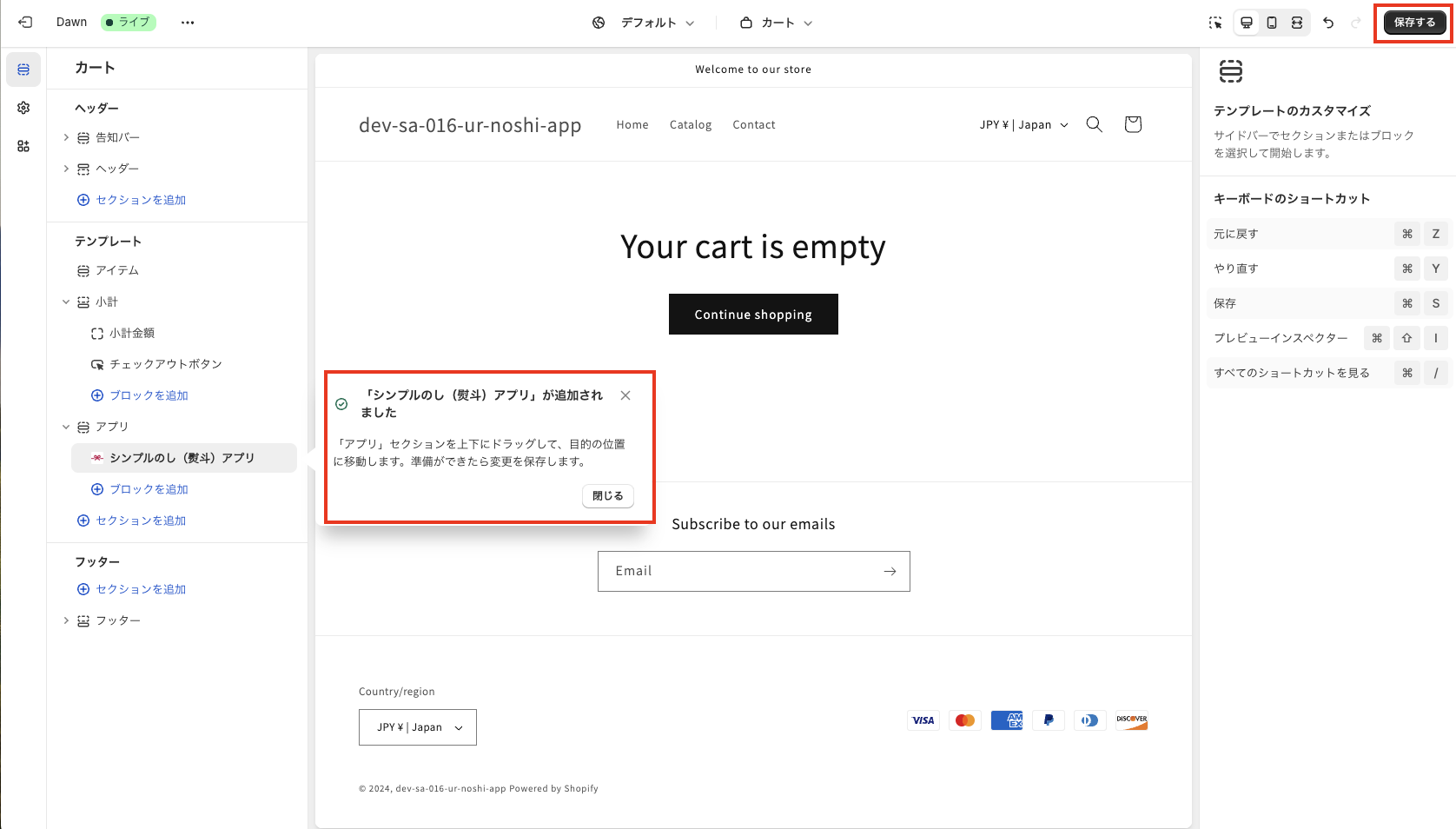Click the Welcome to our store announcement

[x=753, y=70]
